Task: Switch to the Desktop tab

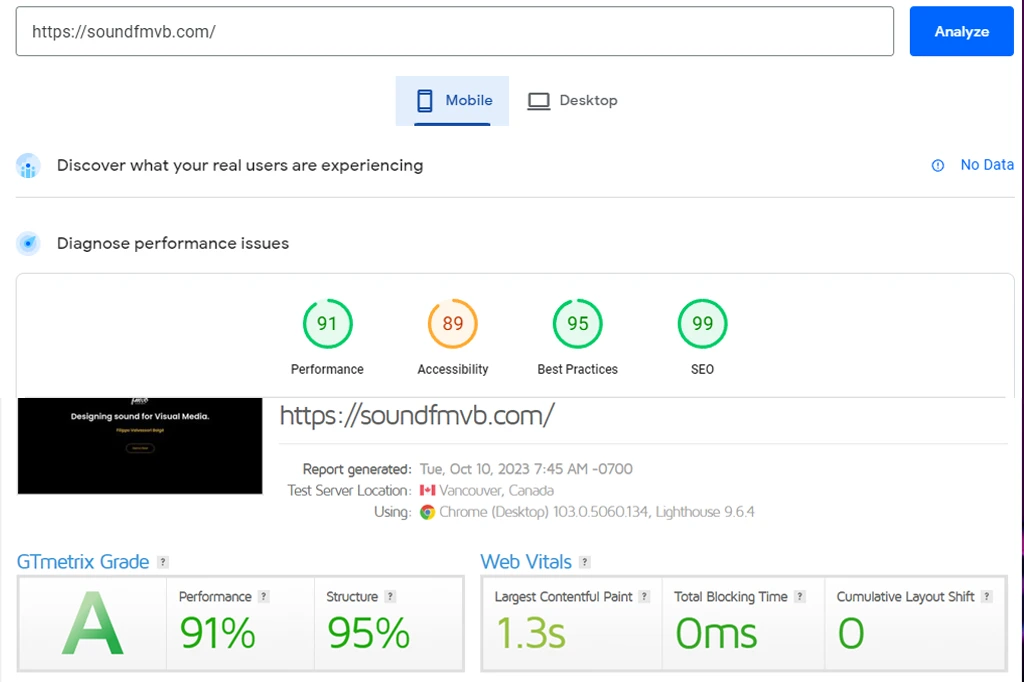Action: pos(572,100)
